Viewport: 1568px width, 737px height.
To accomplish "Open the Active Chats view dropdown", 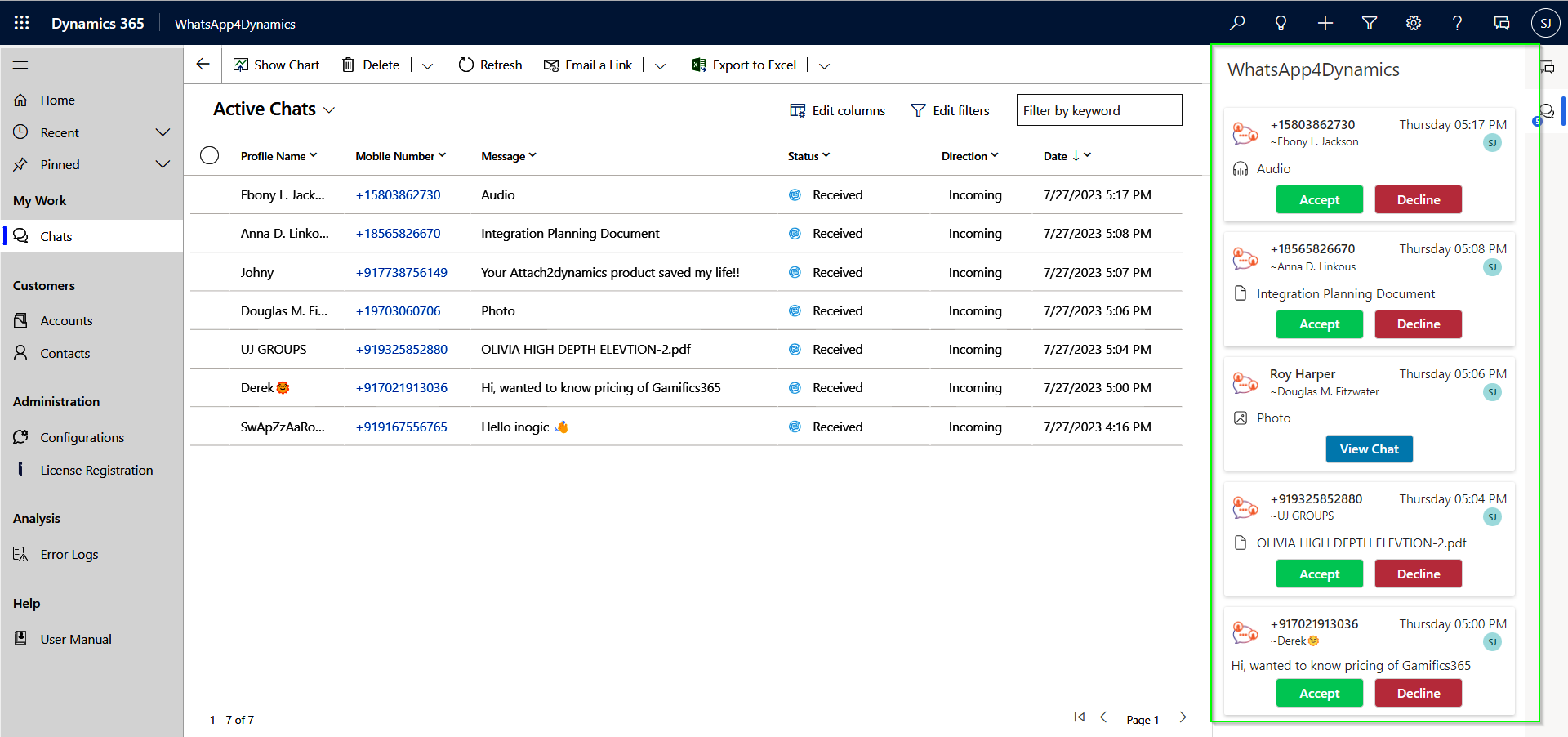I will (329, 110).
